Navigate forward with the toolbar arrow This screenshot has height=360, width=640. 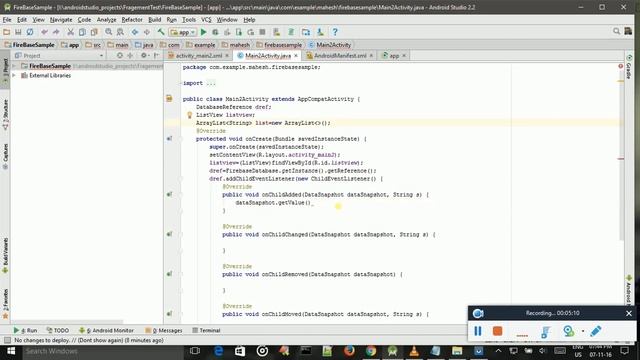point(147,32)
